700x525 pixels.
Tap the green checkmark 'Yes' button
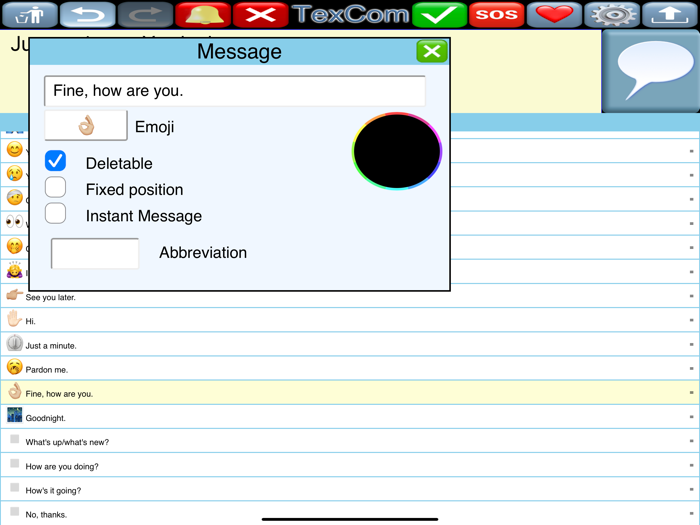pos(440,14)
